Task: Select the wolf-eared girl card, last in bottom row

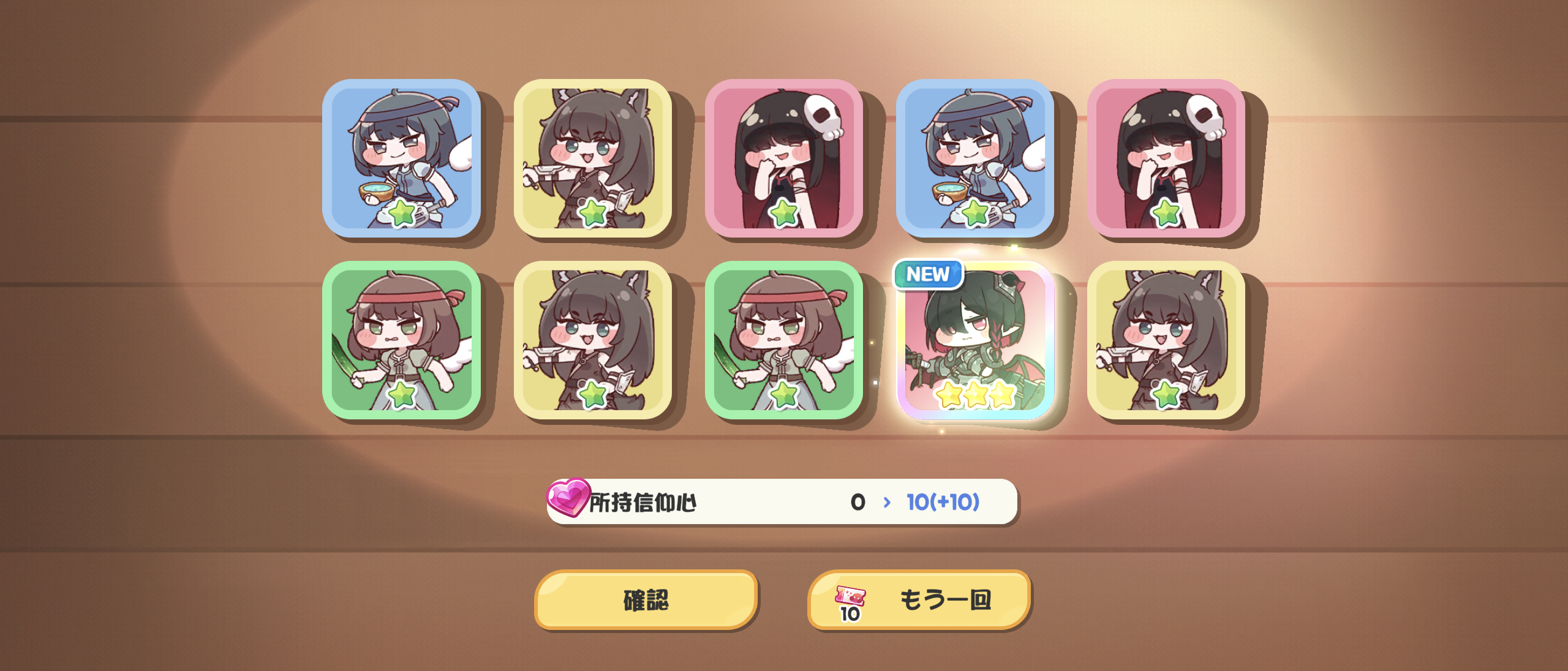Action: click(x=1166, y=340)
